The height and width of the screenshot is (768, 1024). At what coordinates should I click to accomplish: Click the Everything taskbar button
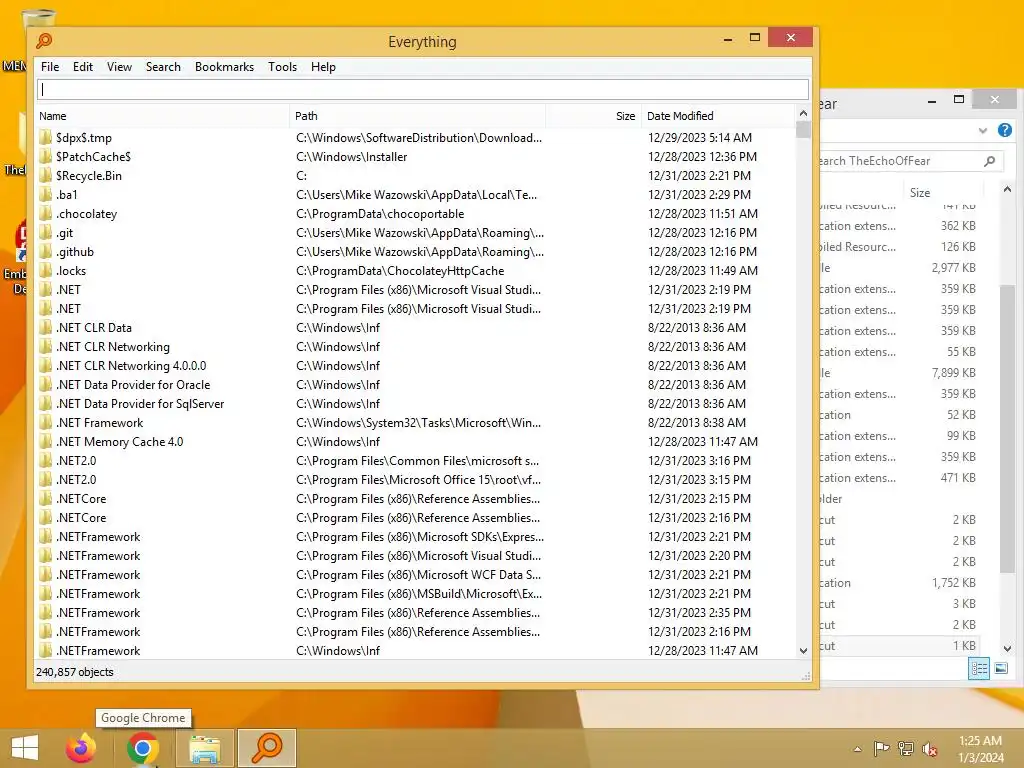coord(266,748)
